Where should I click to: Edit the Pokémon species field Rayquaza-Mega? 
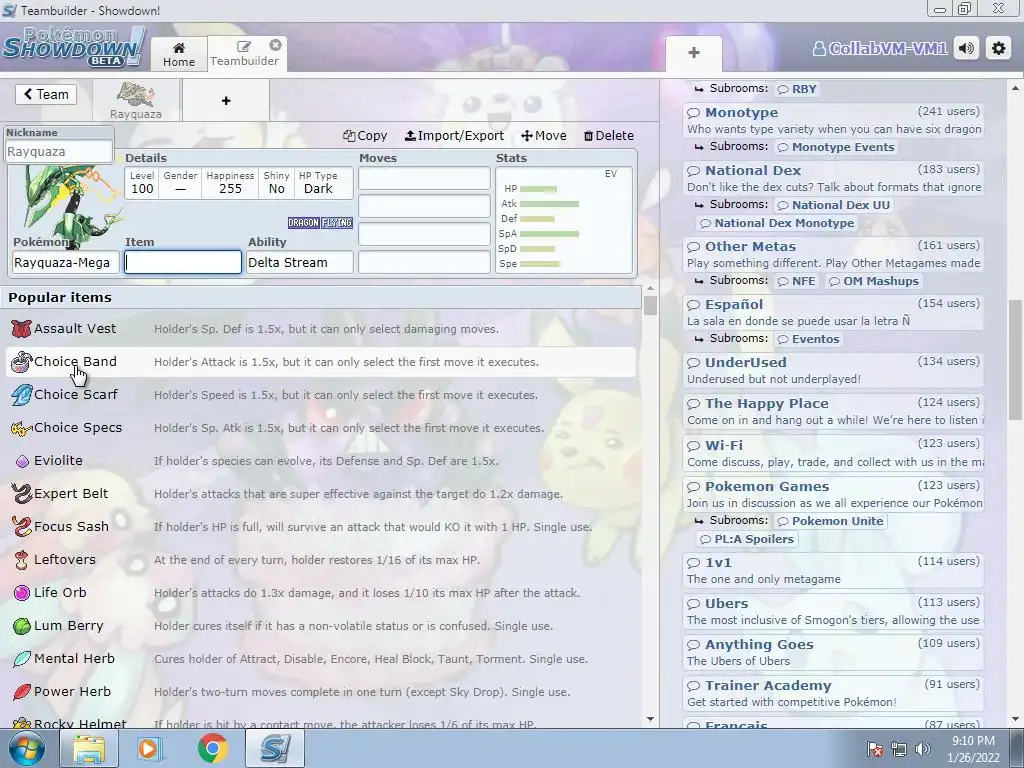65,263
